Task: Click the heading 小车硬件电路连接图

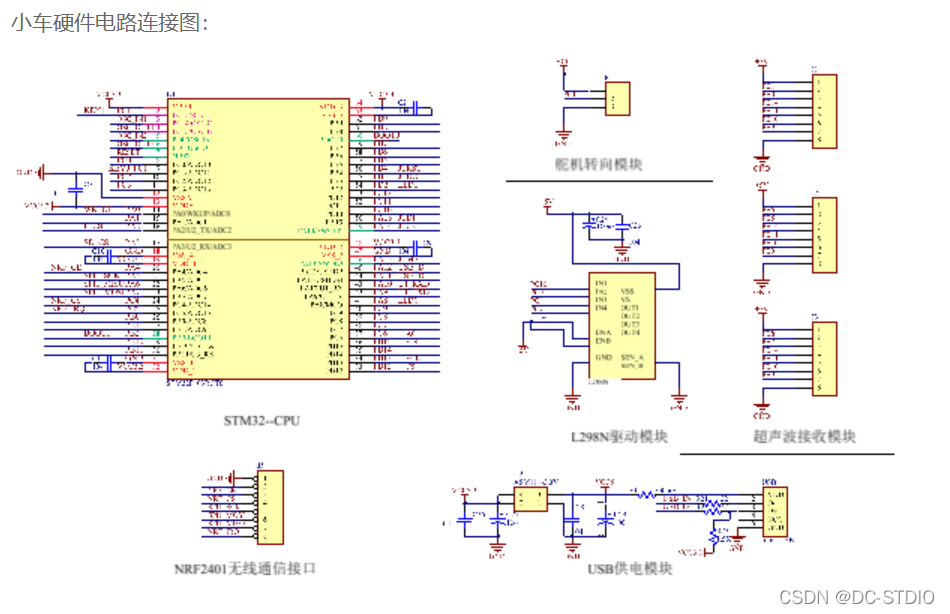Action: [x=110, y=23]
